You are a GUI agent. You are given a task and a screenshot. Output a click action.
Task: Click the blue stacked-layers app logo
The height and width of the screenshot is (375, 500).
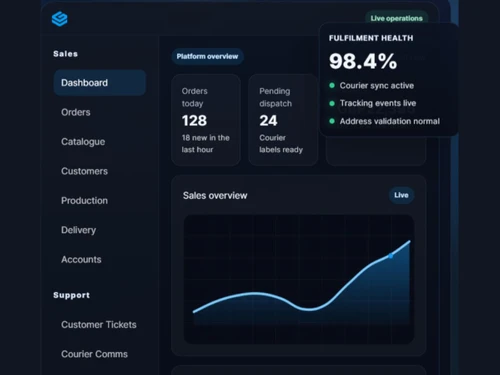(x=60, y=19)
